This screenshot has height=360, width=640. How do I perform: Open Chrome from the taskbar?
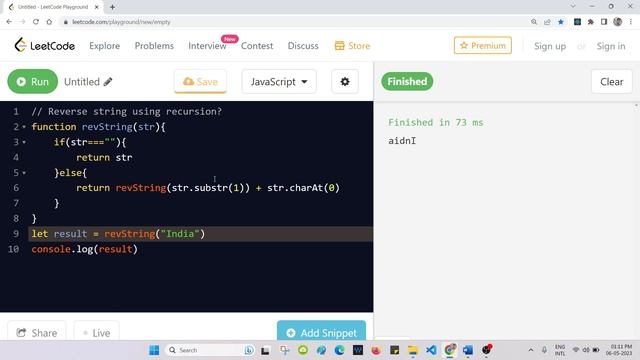[449, 350]
